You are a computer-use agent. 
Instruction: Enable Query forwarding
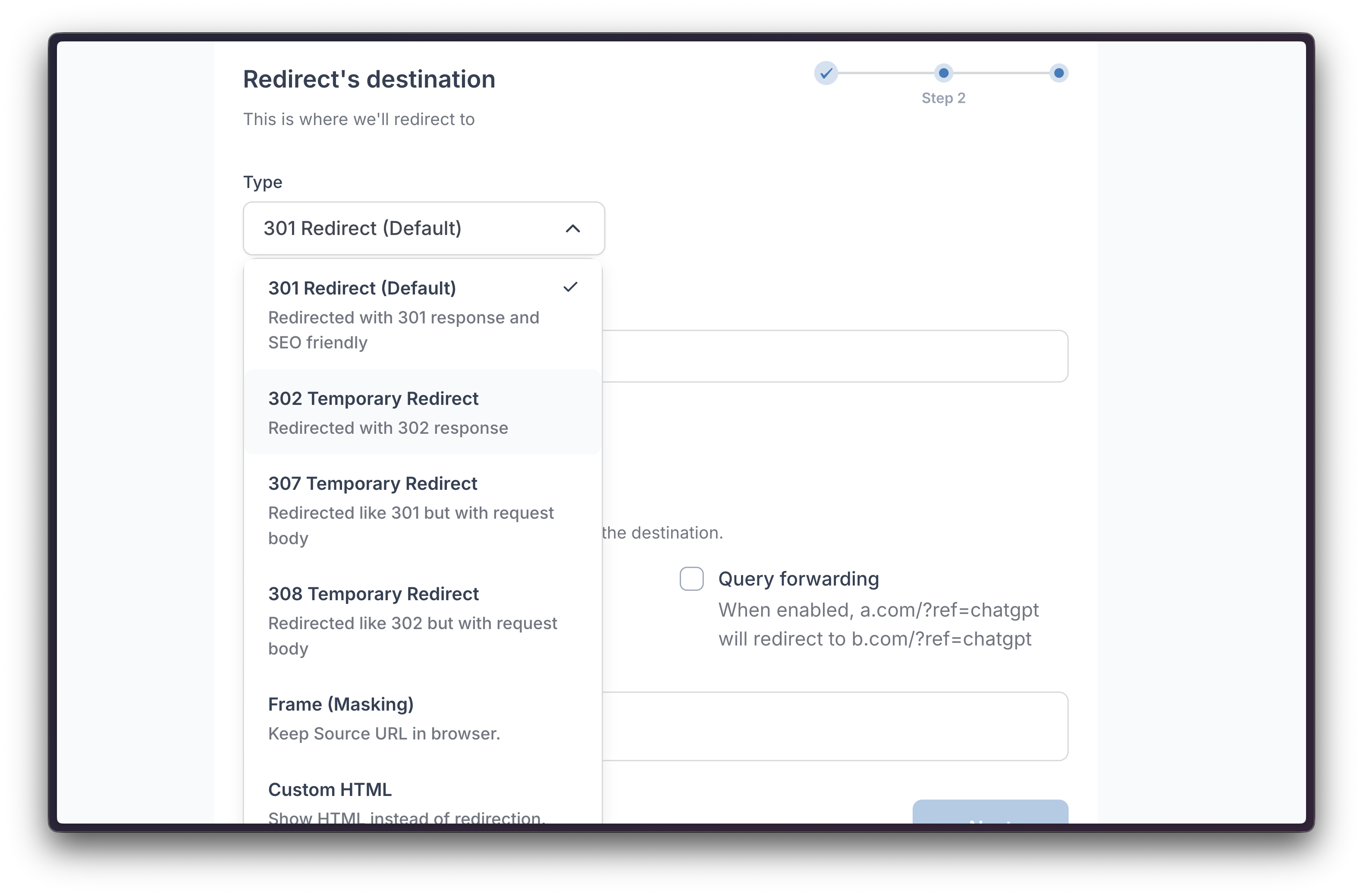tap(691, 578)
